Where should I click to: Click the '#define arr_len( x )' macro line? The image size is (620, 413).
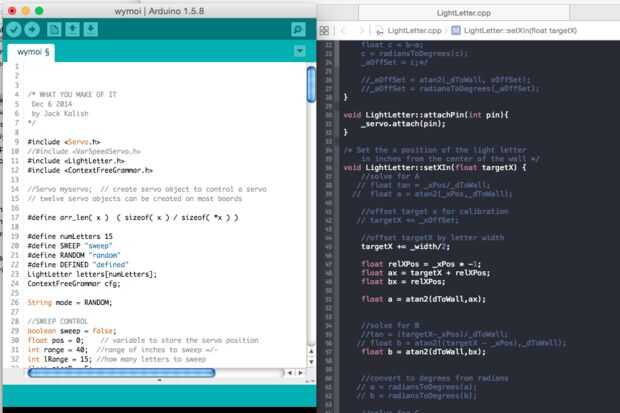[x=133, y=218]
